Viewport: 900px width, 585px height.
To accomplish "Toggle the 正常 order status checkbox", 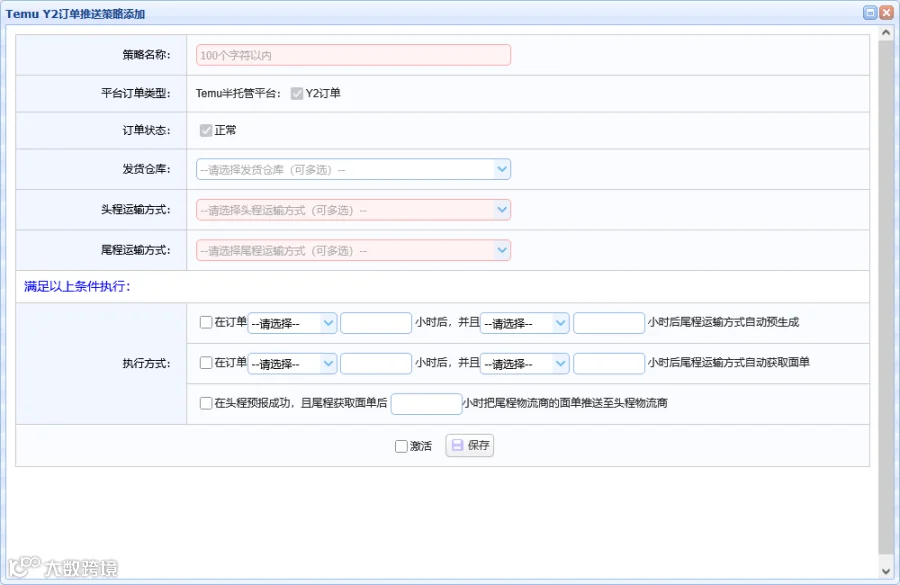I will [206, 130].
